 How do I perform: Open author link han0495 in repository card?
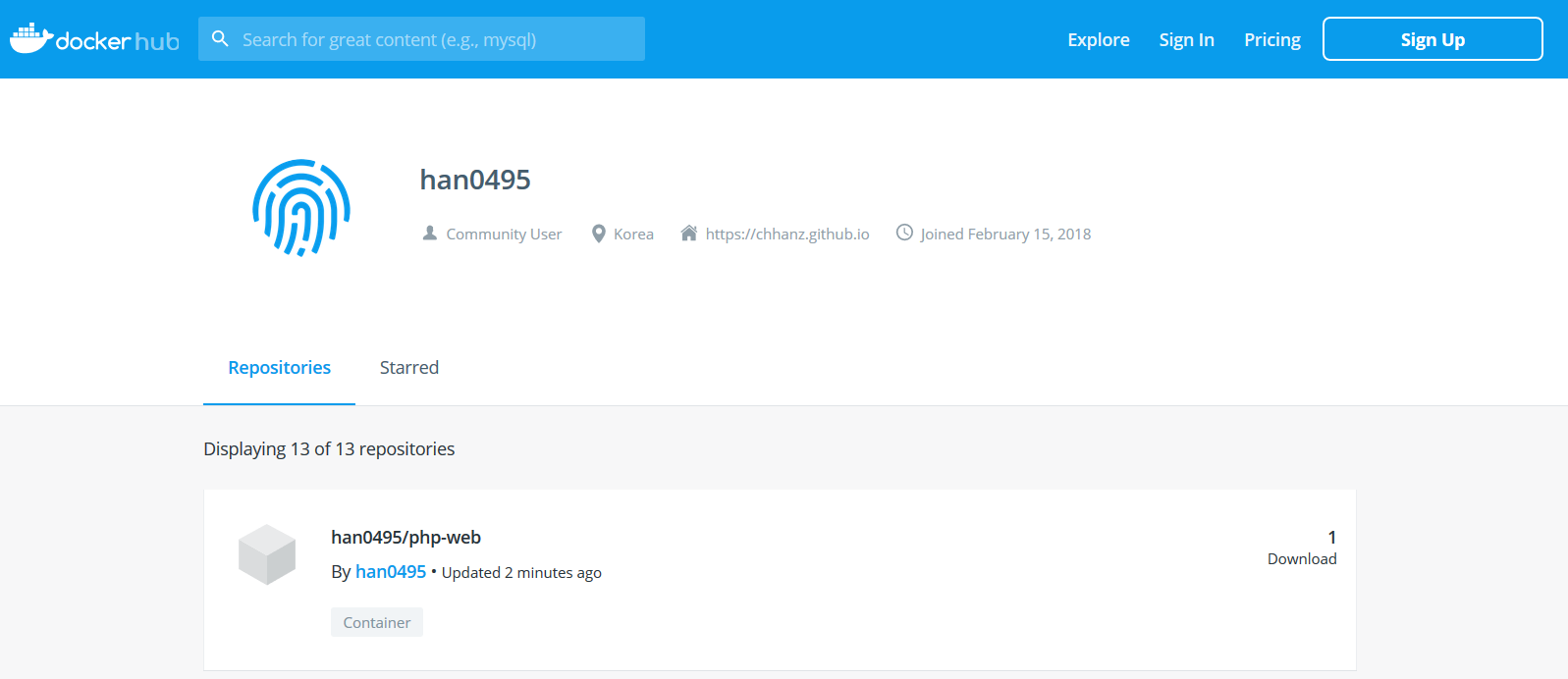click(391, 572)
